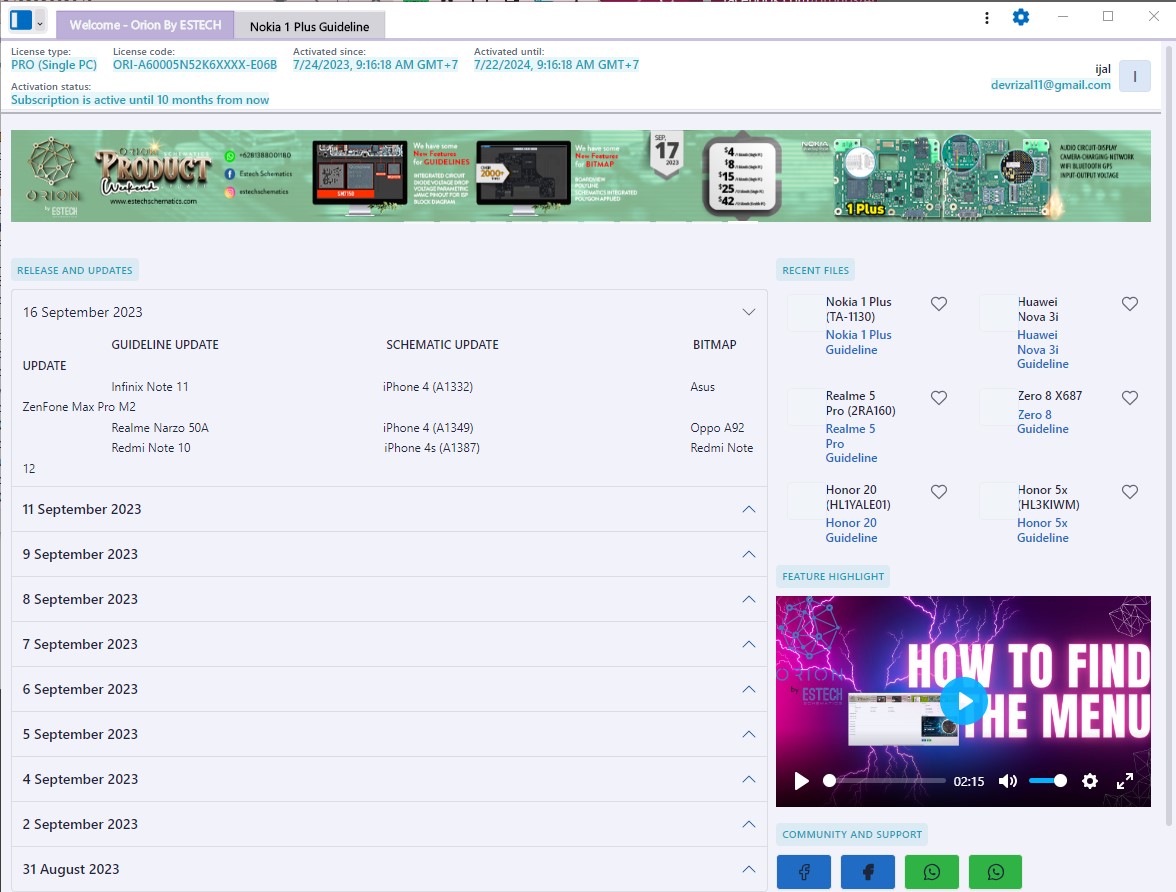1176x892 pixels.
Task: Toggle heart for Honor 20 file
Action: click(x=938, y=492)
